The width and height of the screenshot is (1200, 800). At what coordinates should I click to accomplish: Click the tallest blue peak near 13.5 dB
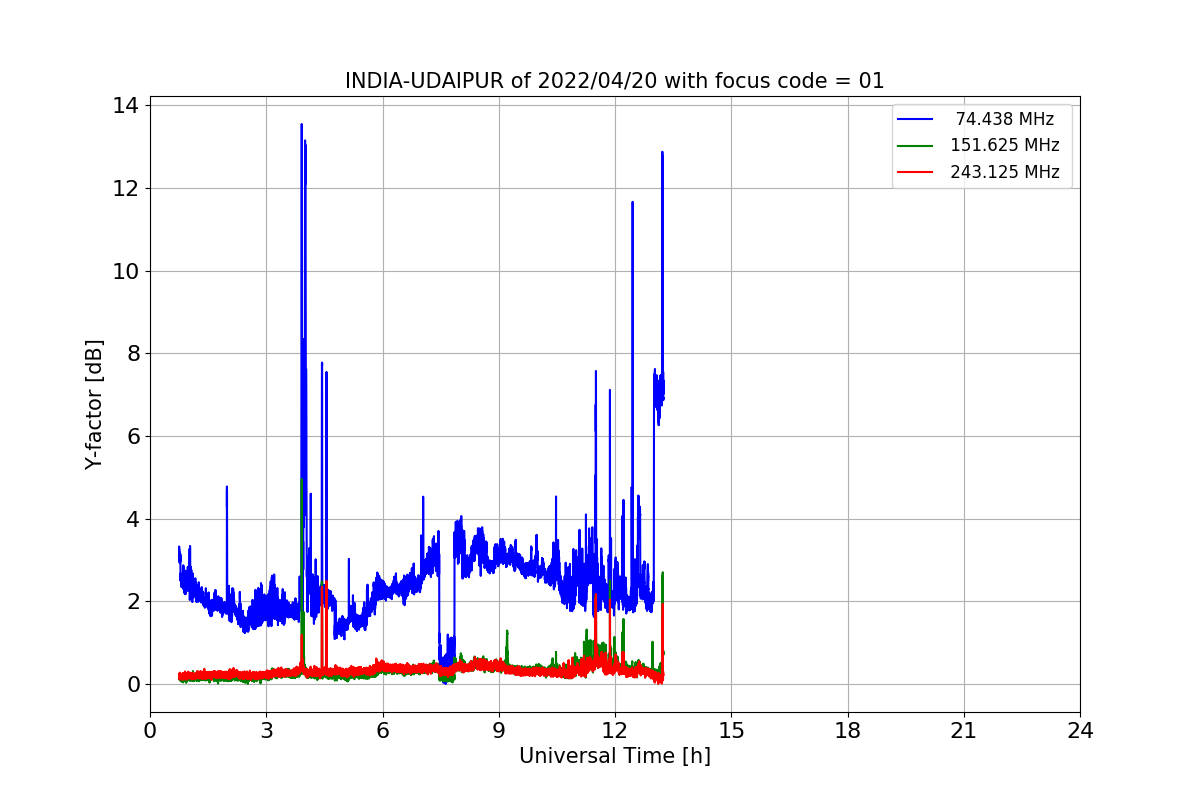[301, 127]
